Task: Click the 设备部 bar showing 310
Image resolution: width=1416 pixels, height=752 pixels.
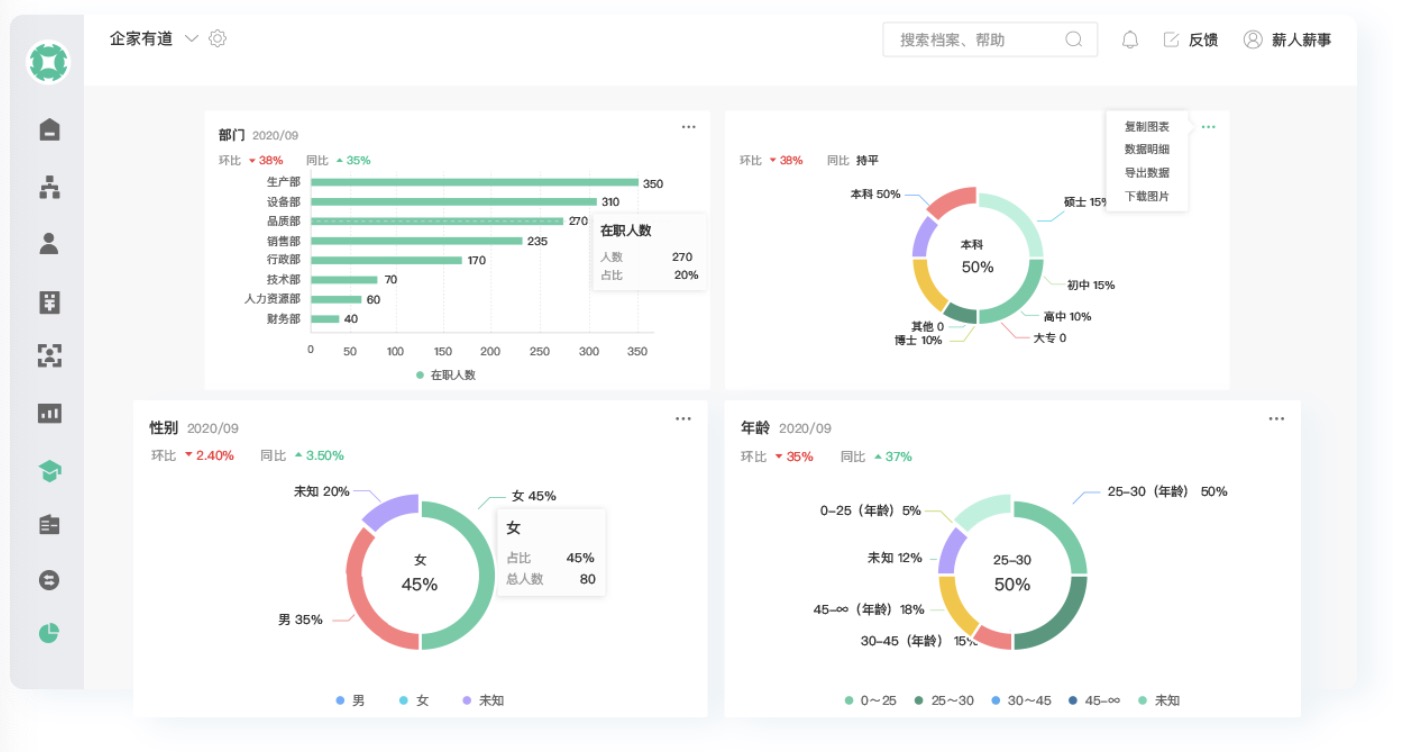Action: click(x=454, y=201)
